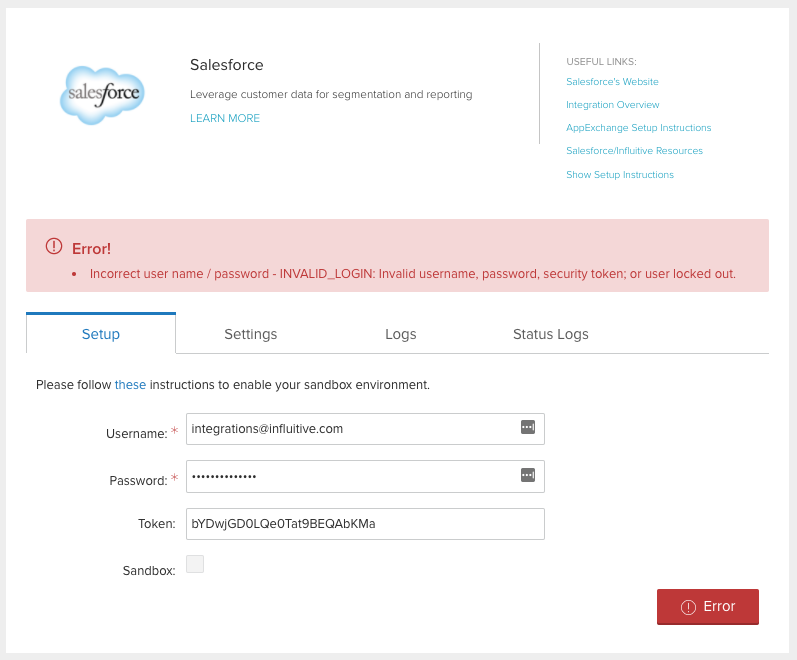The height and width of the screenshot is (660, 797).
Task: Open Salesforce/Influitive Resources link
Action: [x=634, y=151]
